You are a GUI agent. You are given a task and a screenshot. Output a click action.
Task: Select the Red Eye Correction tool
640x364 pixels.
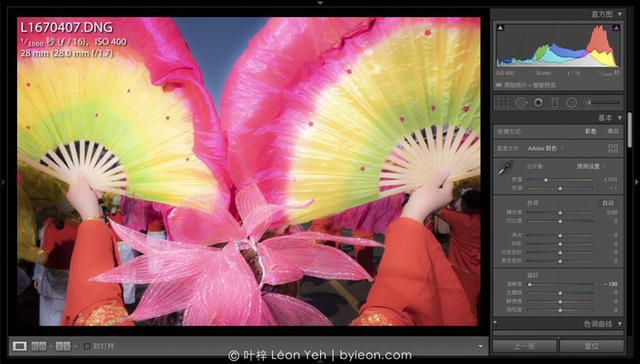click(x=538, y=102)
